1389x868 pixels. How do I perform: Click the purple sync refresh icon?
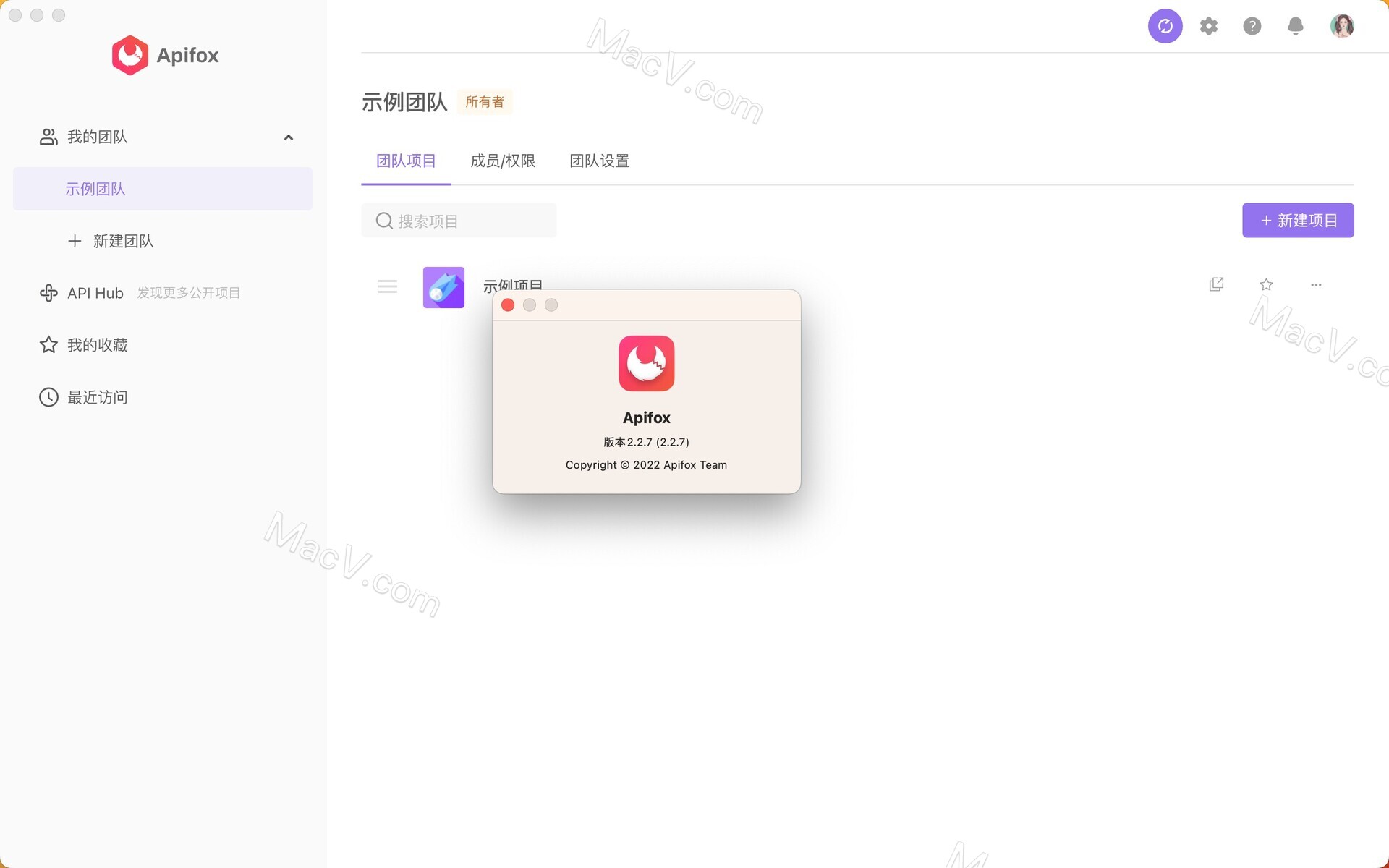click(x=1165, y=26)
